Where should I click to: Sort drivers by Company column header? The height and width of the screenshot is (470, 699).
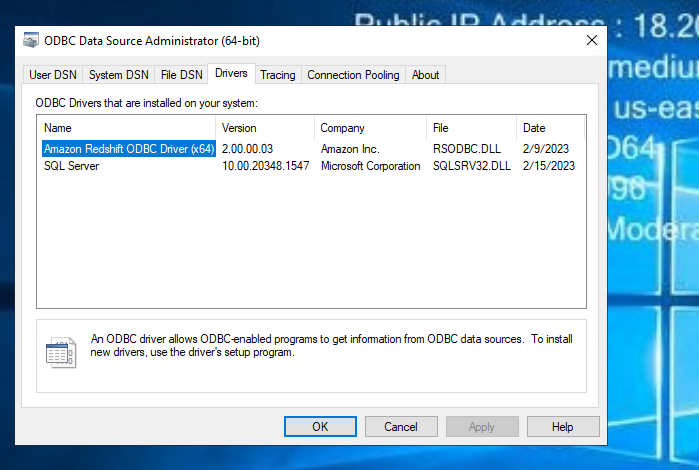pos(370,128)
